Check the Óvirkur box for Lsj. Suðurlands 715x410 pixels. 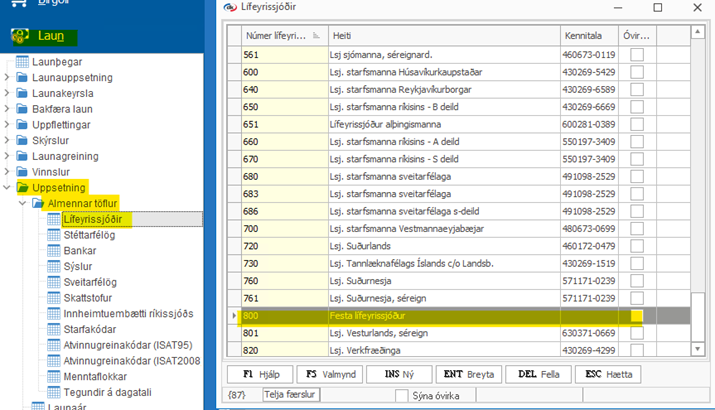[636, 245]
